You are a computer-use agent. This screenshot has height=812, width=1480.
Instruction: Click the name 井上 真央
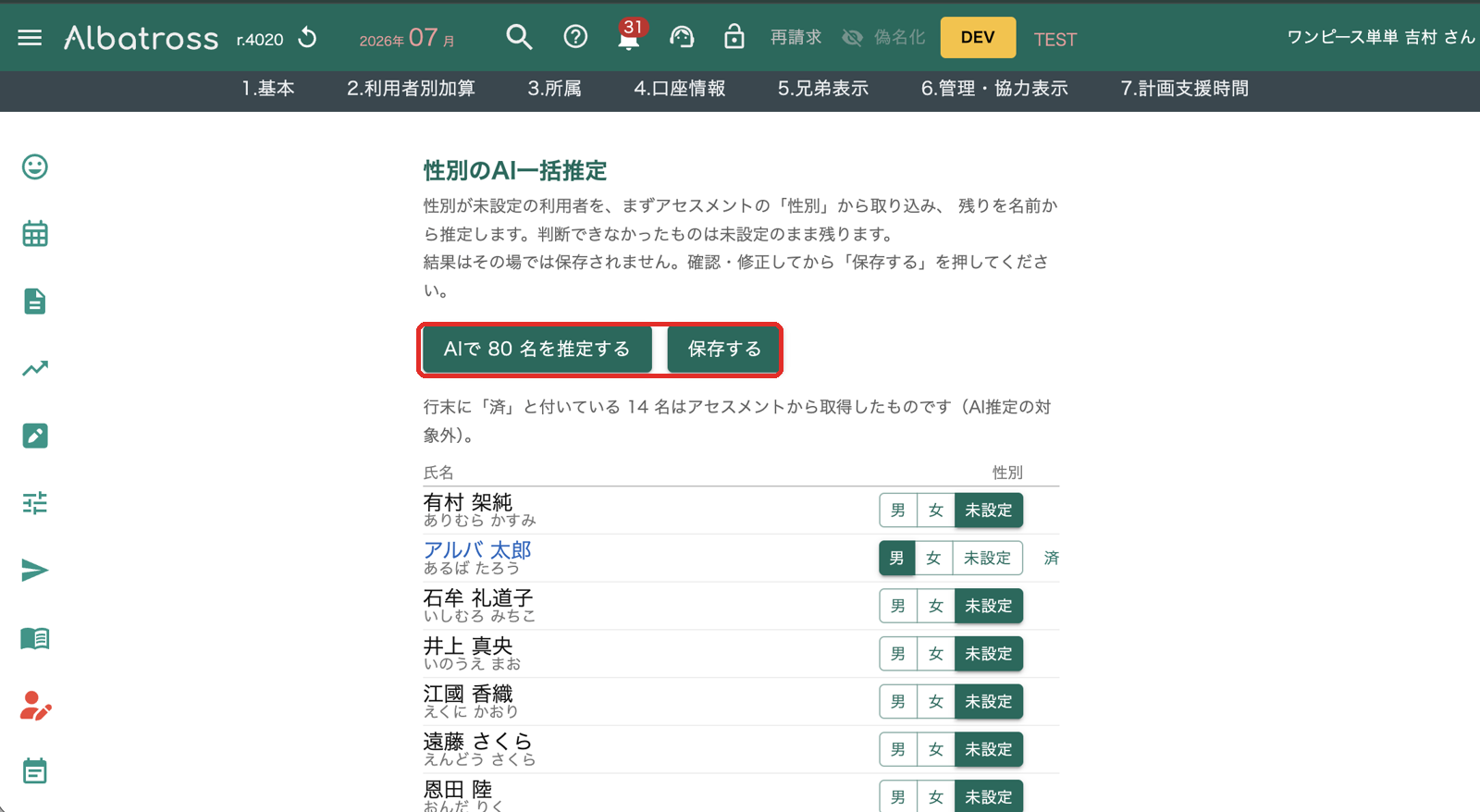(x=468, y=646)
